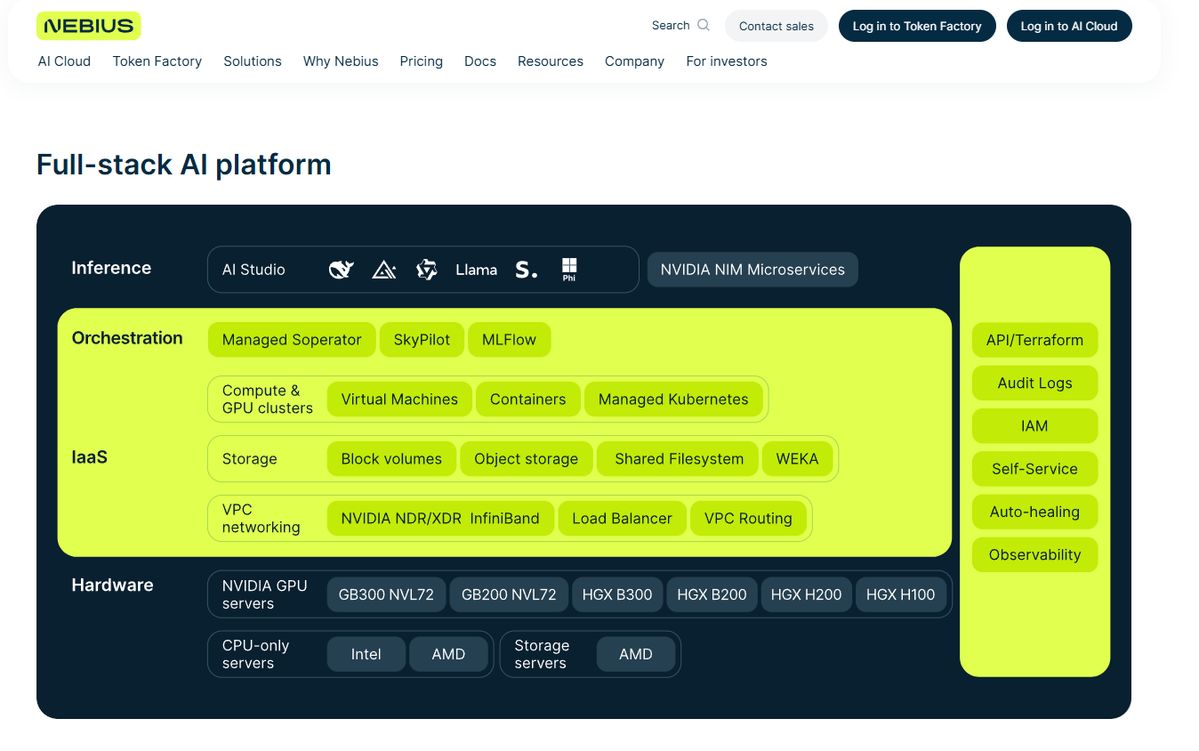This screenshot has height=751, width=1199.
Task: Select the VPC Routing chip
Action: click(748, 519)
